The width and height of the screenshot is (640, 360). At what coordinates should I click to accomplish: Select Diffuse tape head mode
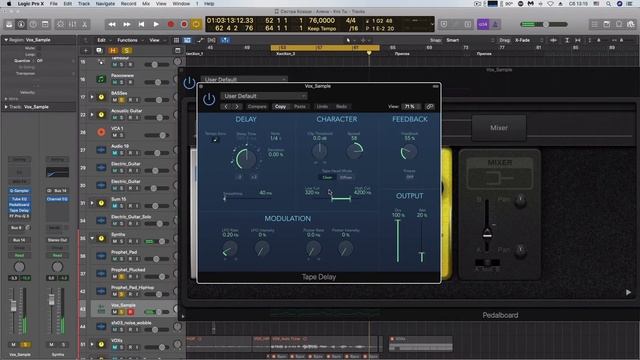point(346,178)
